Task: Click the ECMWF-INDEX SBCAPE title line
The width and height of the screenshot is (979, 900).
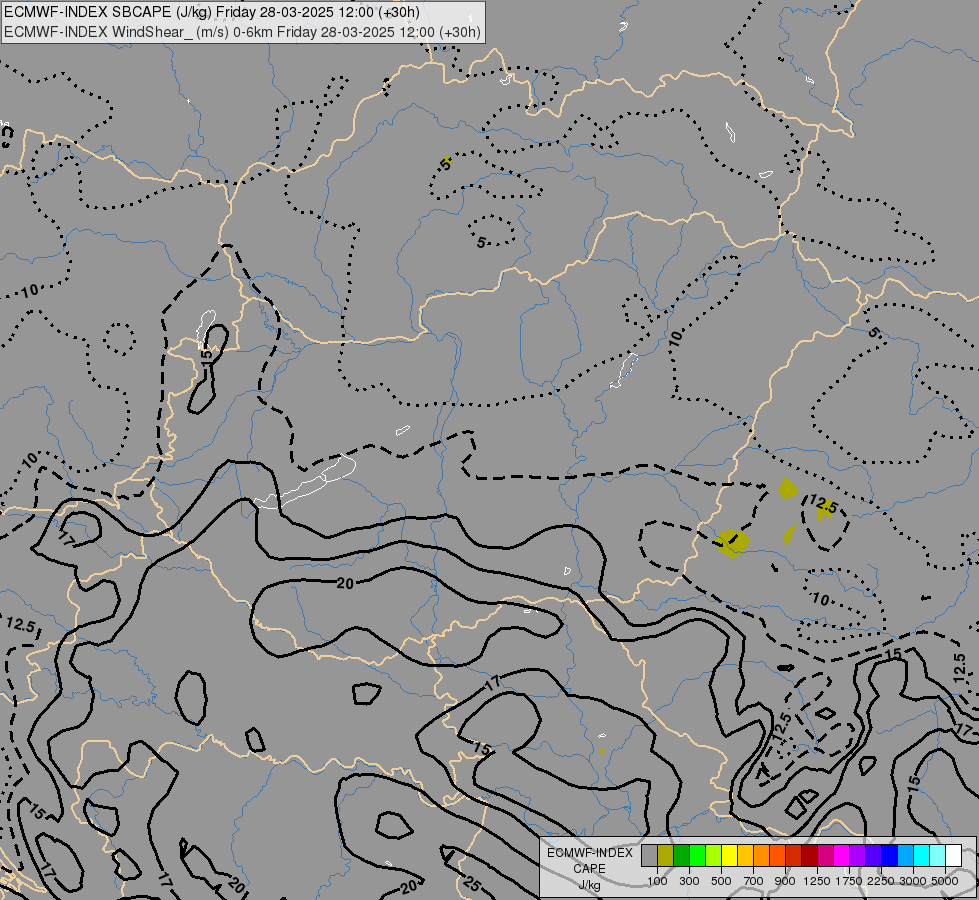Action: [x=212, y=12]
